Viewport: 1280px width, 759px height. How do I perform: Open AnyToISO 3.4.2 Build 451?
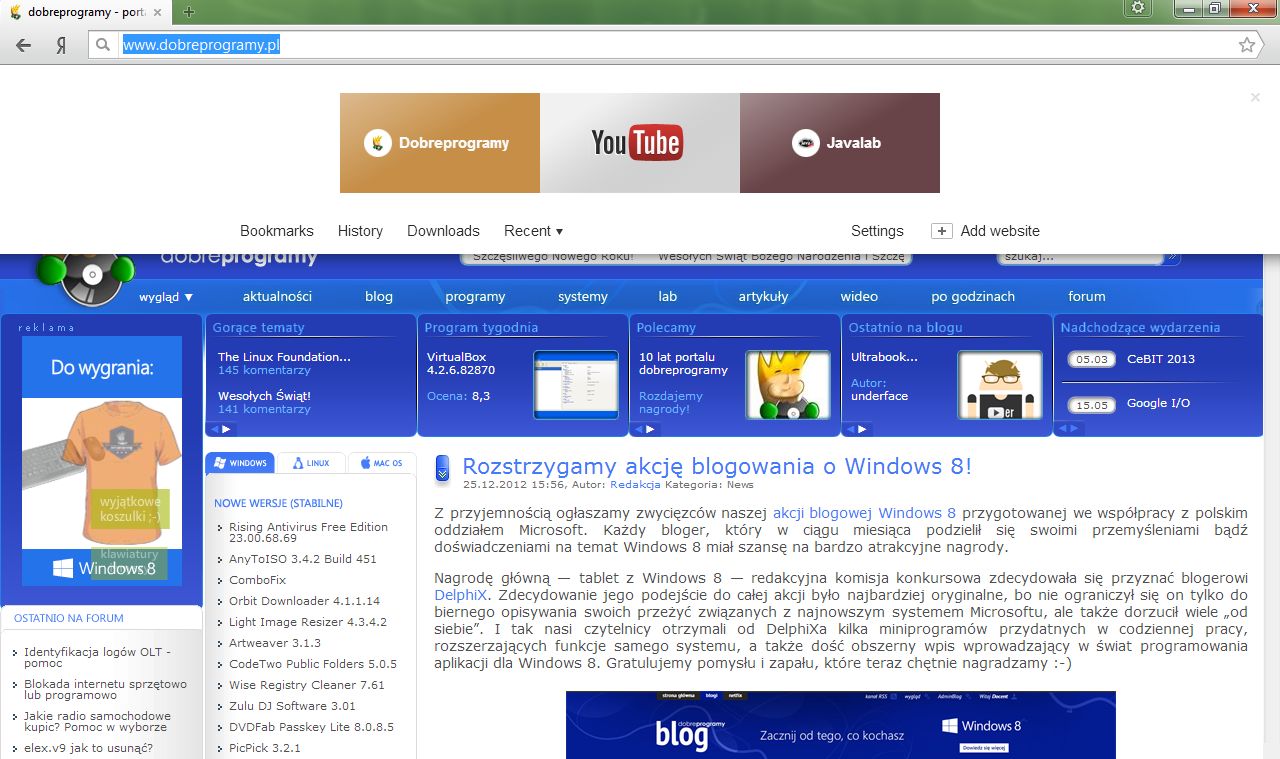point(303,559)
